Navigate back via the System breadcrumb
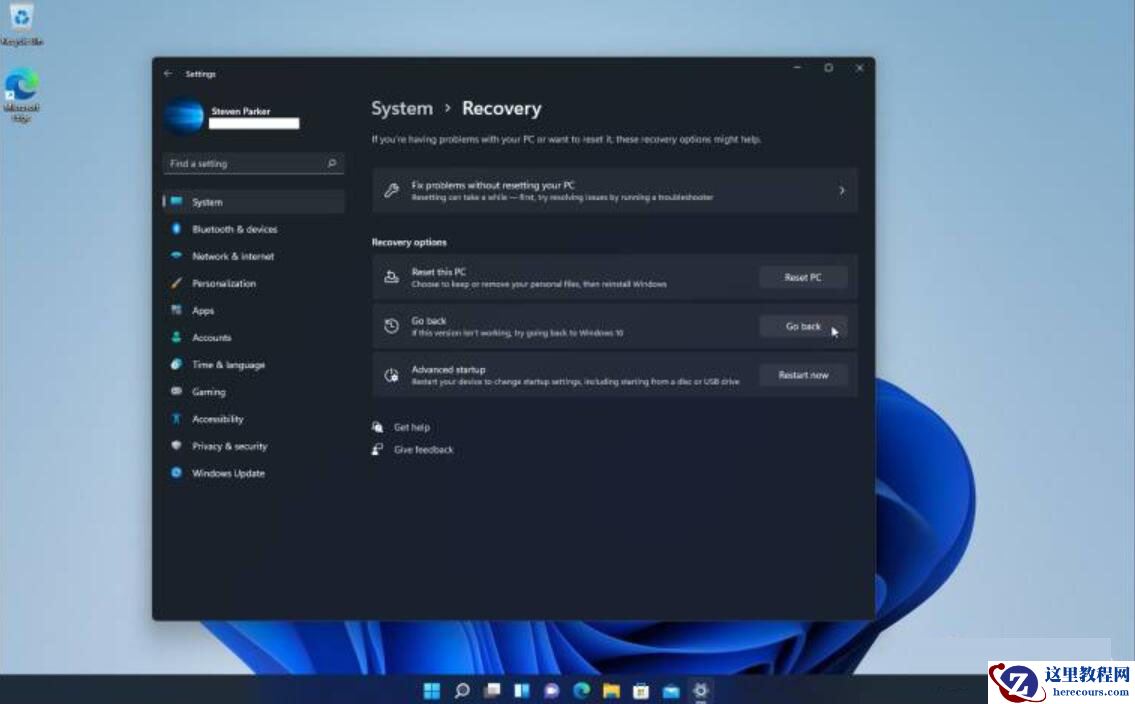 pyautogui.click(x=402, y=108)
